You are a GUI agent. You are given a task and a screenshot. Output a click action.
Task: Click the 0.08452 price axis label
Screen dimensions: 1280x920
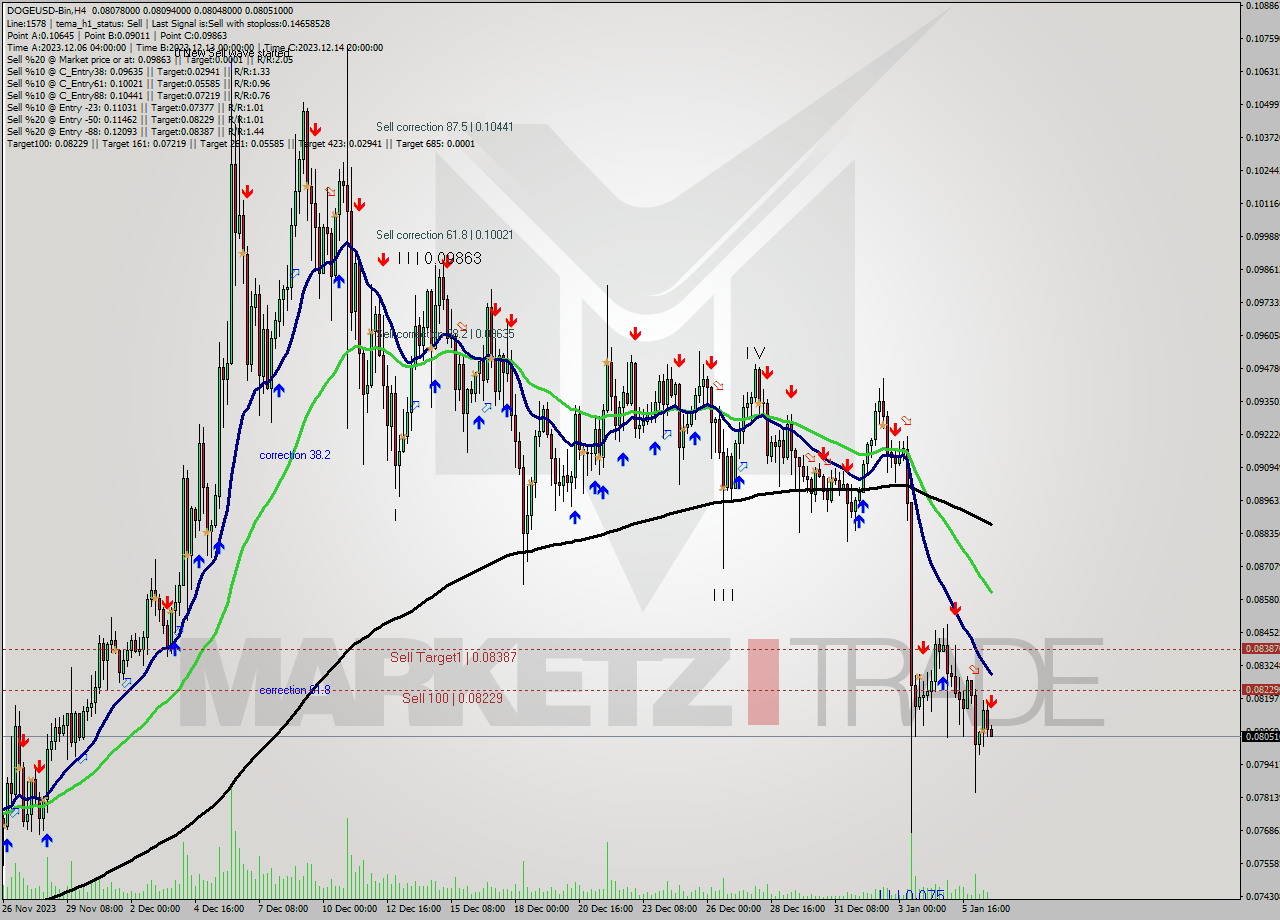click(1261, 632)
